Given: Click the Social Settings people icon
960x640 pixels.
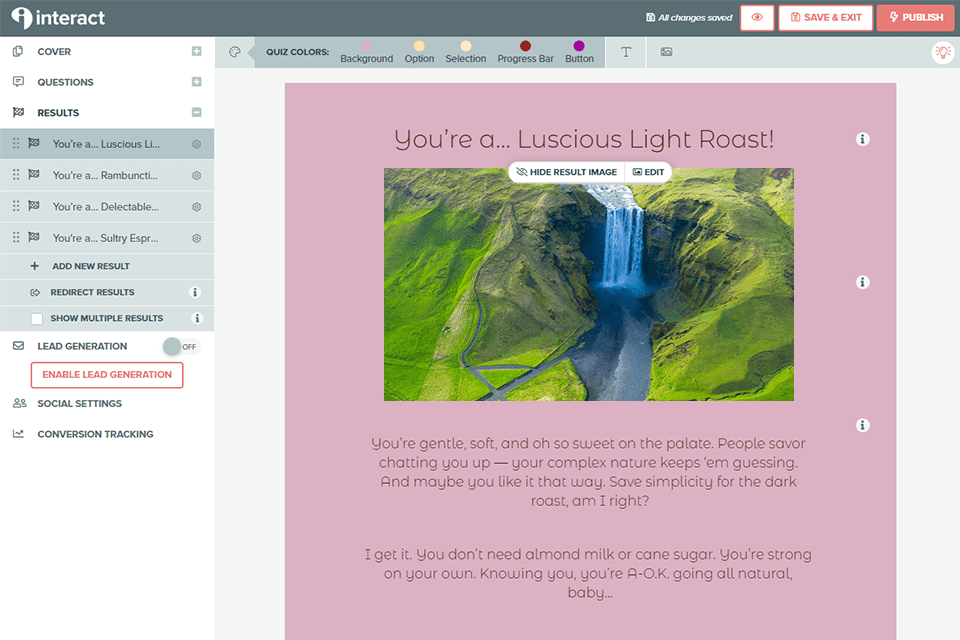Looking at the screenshot, I should point(20,403).
